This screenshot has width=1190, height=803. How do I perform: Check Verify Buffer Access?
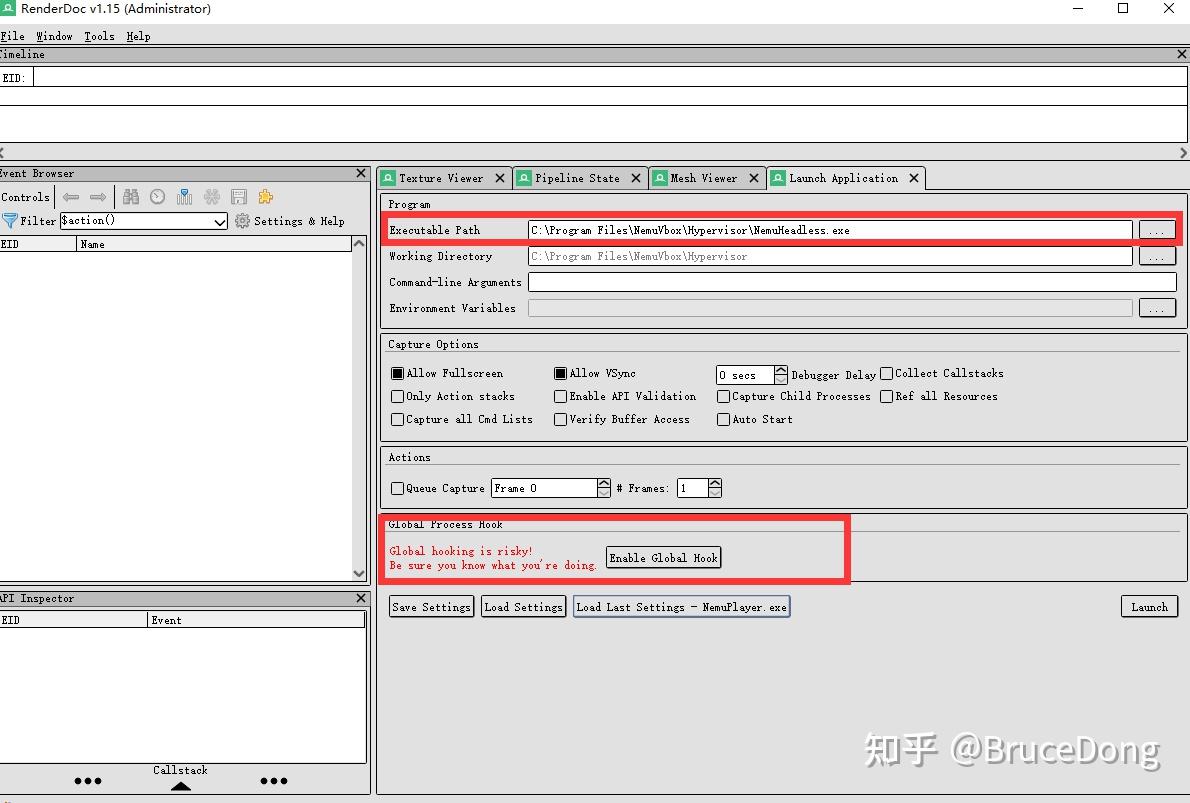[560, 419]
